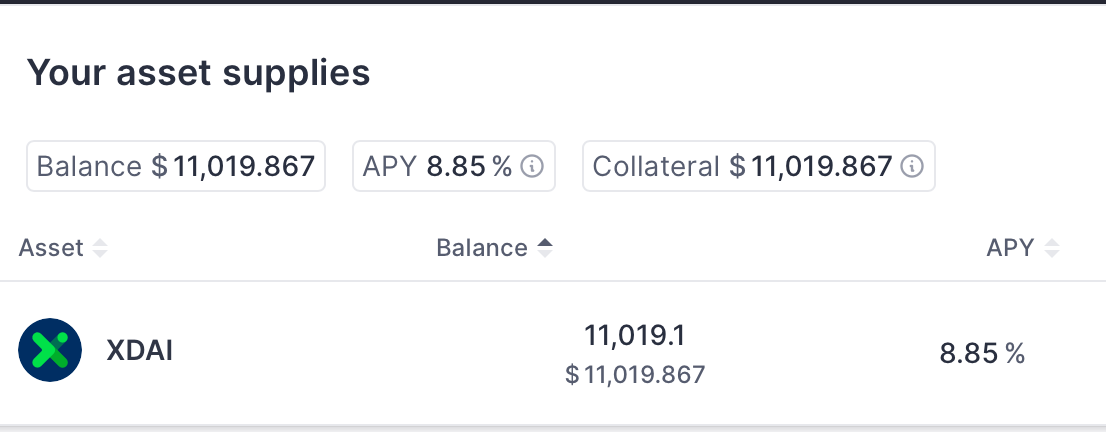
Task: Click the sort arrows beside Asset header
Action: point(100,249)
